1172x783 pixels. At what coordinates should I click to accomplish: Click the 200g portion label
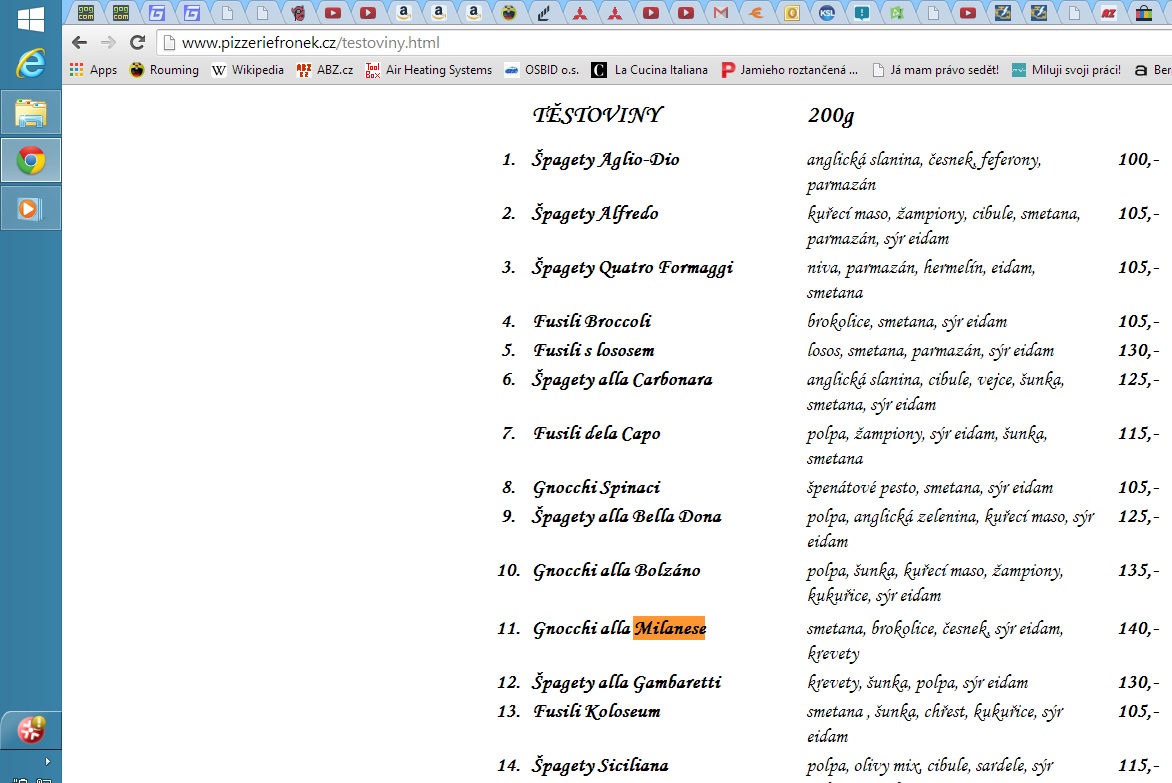point(830,115)
